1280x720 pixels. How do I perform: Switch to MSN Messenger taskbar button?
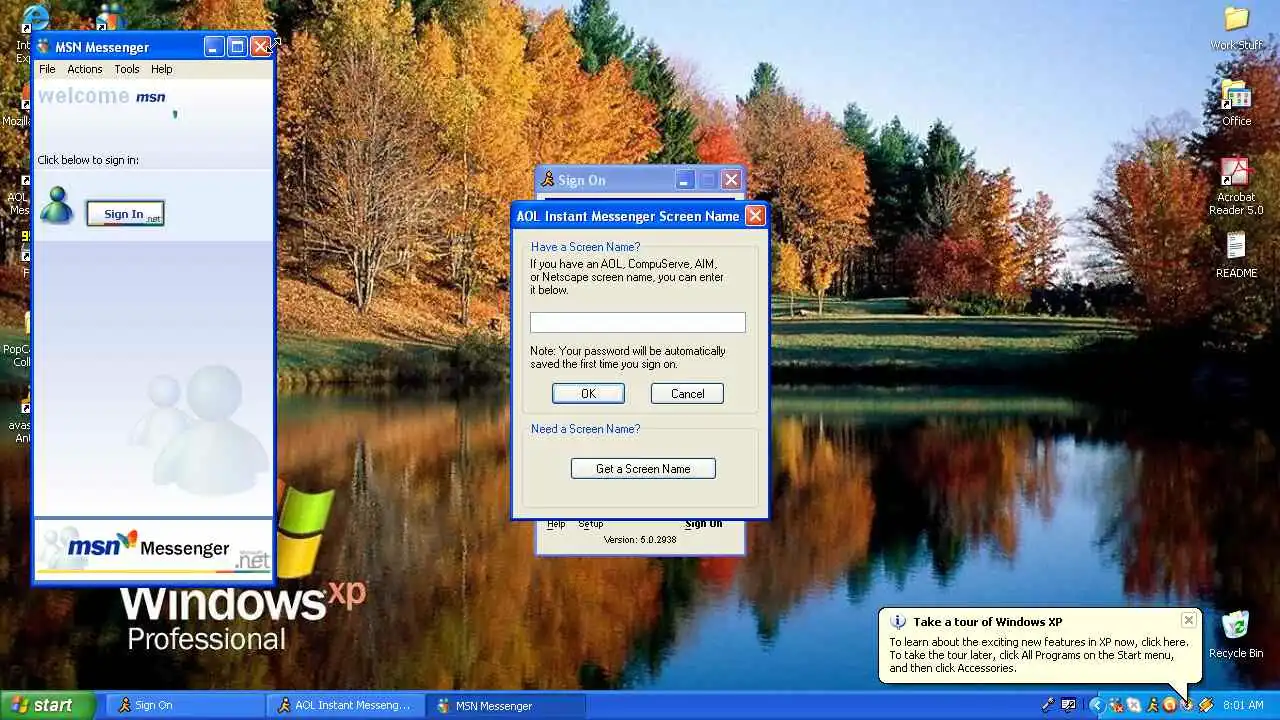505,705
